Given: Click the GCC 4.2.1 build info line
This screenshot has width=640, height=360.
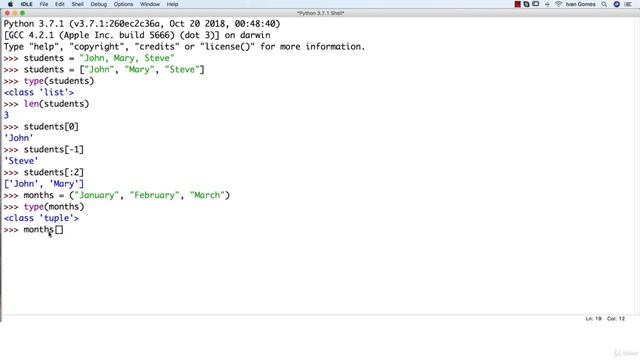Looking at the screenshot, I should click(x=137, y=36).
